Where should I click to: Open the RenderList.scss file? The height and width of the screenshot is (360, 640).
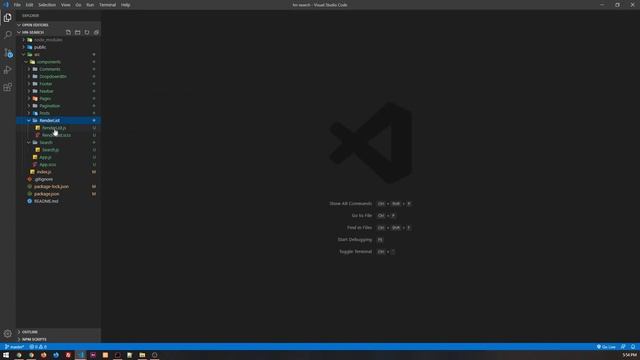coord(58,135)
